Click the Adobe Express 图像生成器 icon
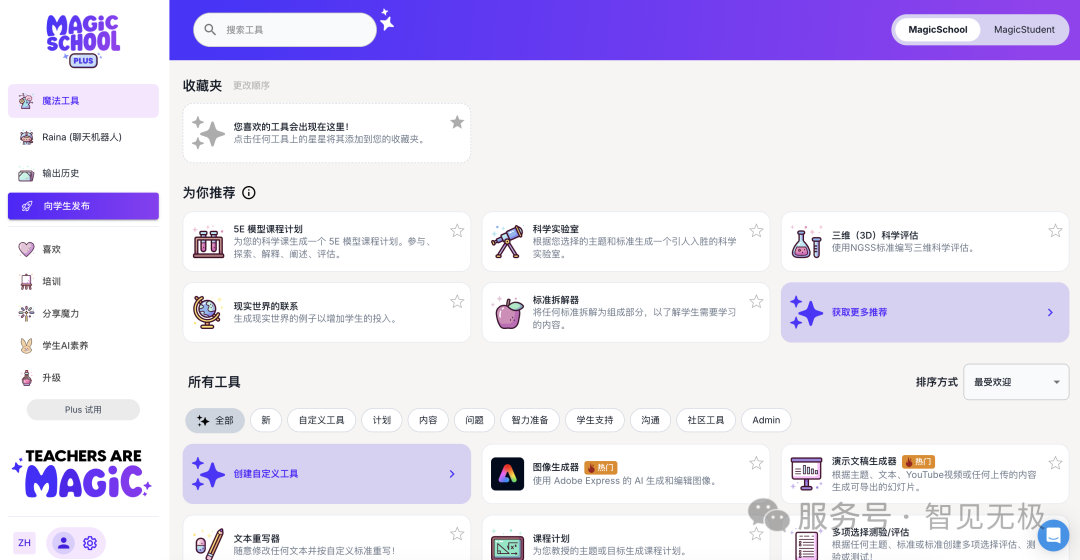Screen dimensions: 1080x560 click(x=507, y=474)
